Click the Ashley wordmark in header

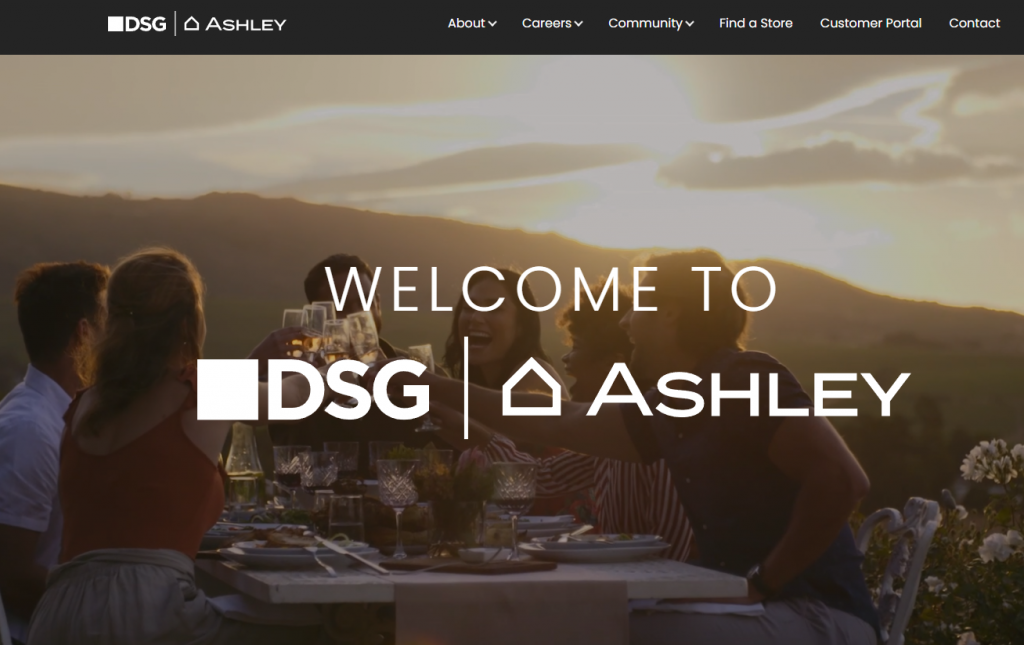pos(246,24)
